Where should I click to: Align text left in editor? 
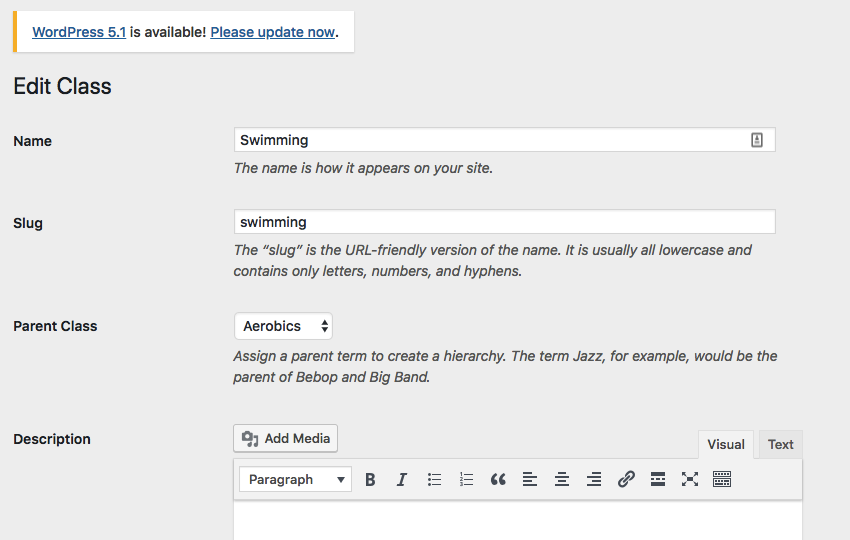click(530, 479)
